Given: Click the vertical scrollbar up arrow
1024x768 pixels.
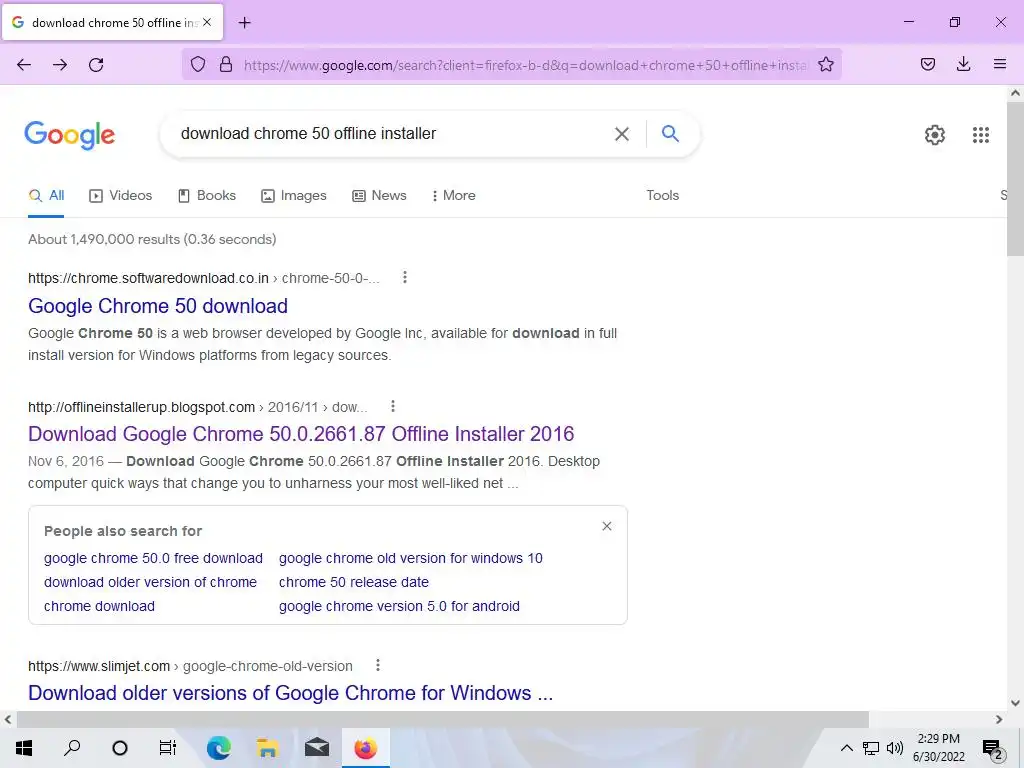Looking at the screenshot, I should [1015, 93].
